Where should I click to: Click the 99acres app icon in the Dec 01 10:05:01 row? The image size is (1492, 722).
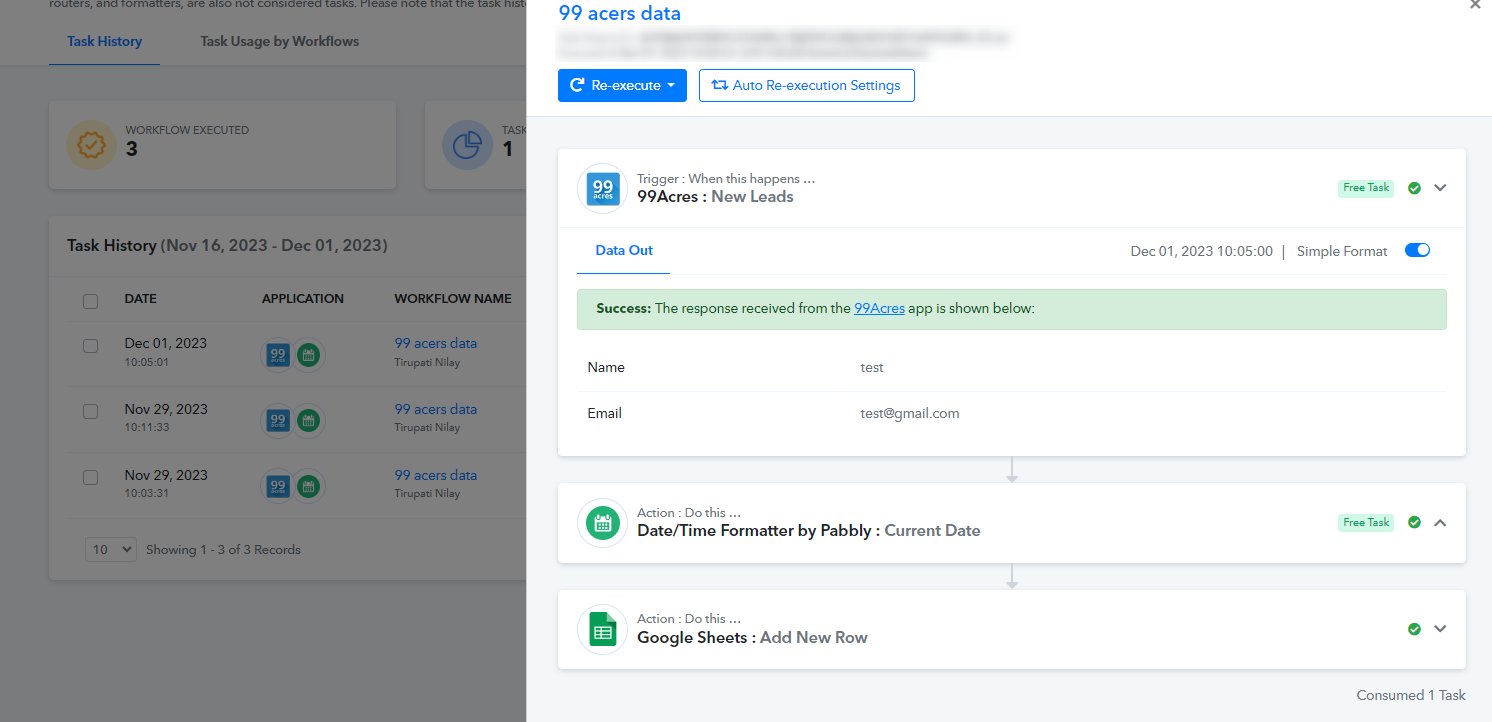(278, 354)
